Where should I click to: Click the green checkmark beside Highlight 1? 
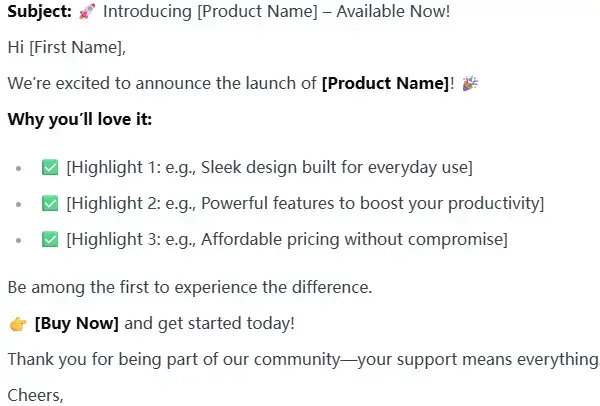pyautogui.click(x=50, y=167)
